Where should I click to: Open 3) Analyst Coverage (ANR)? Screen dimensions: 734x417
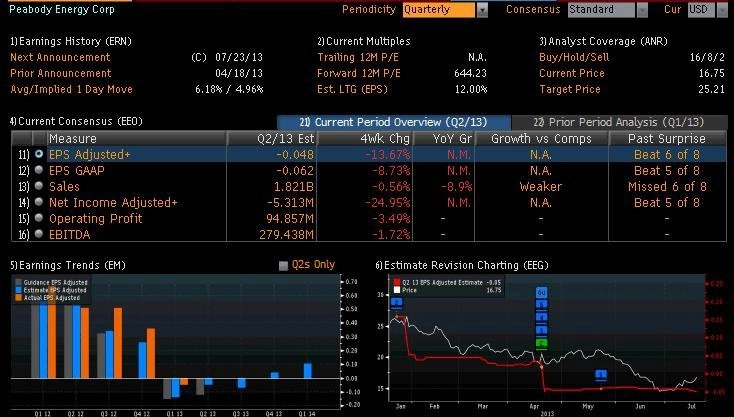point(603,41)
